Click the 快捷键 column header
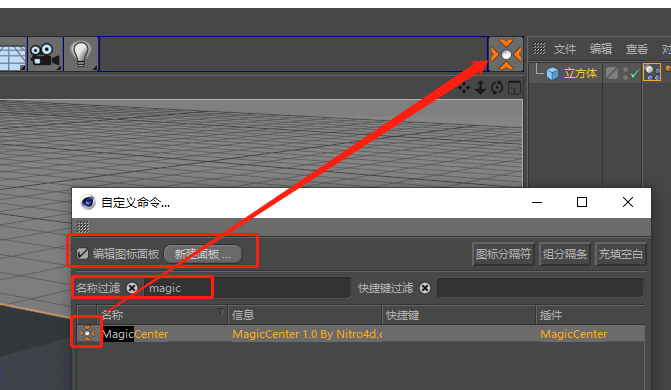 (458, 315)
